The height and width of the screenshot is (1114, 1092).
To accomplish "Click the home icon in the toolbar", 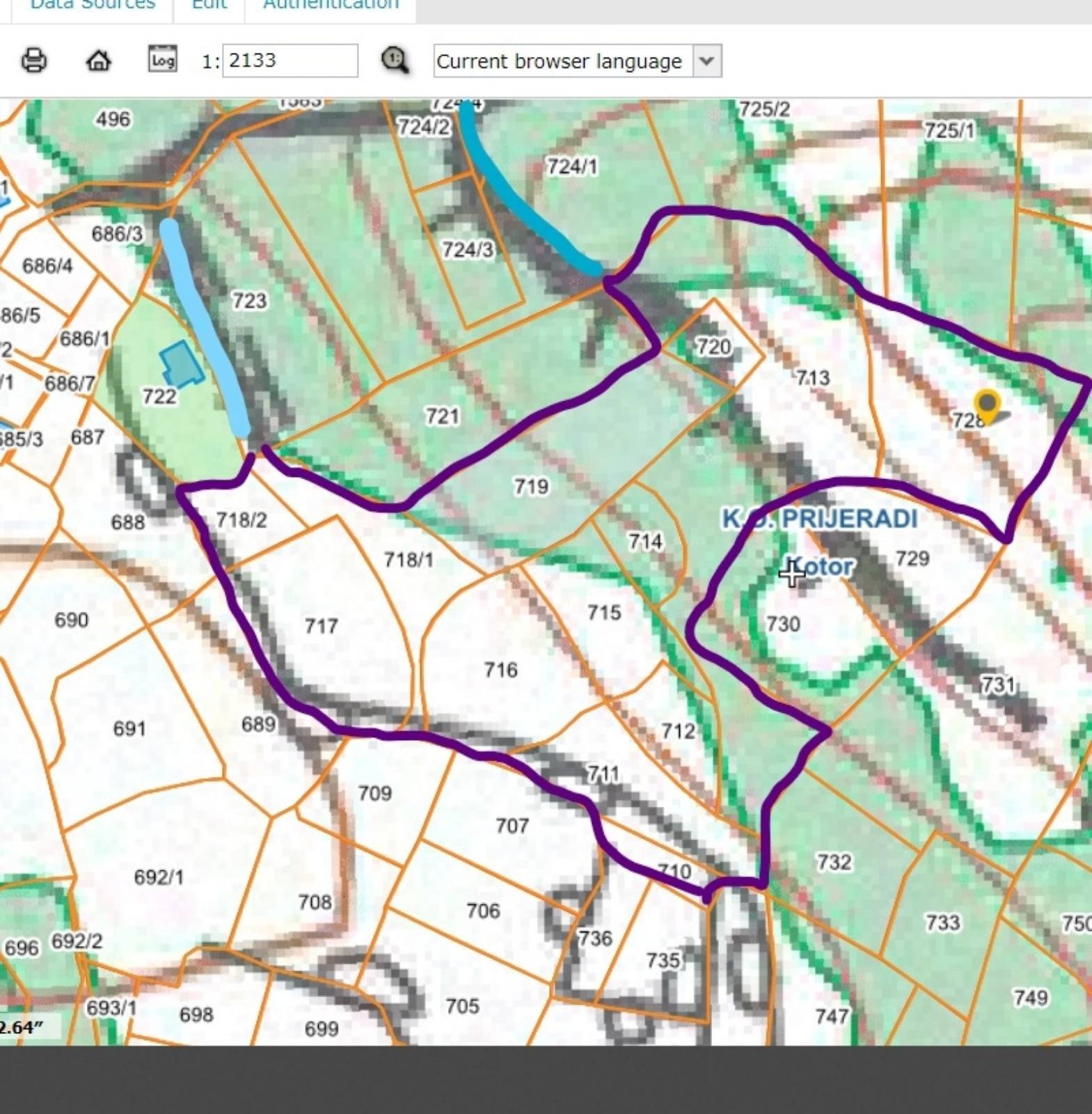I will click(x=98, y=61).
